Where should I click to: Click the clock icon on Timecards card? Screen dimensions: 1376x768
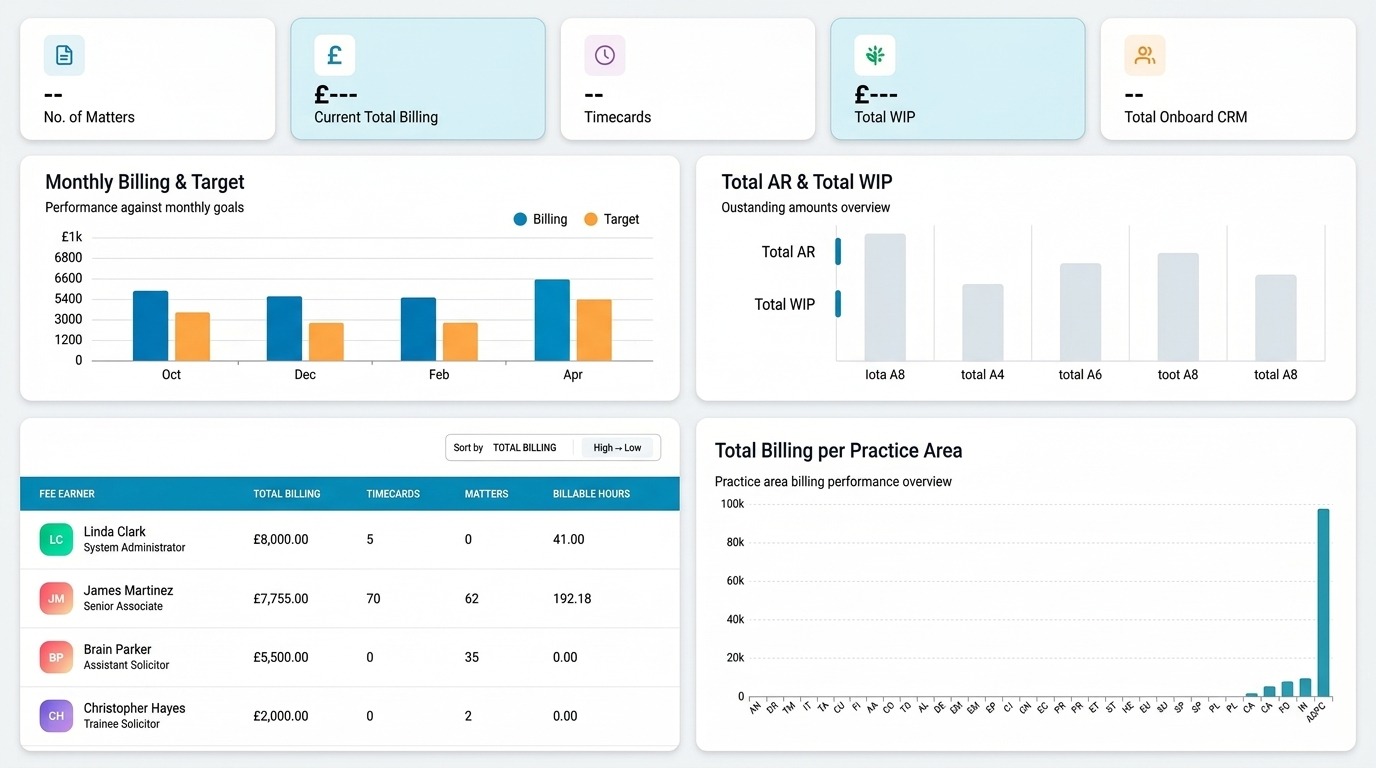tap(604, 55)
